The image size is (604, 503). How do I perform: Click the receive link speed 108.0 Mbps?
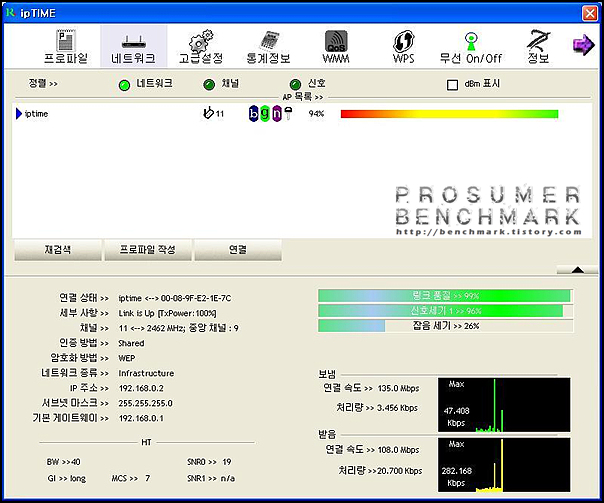tap(398, 450)
